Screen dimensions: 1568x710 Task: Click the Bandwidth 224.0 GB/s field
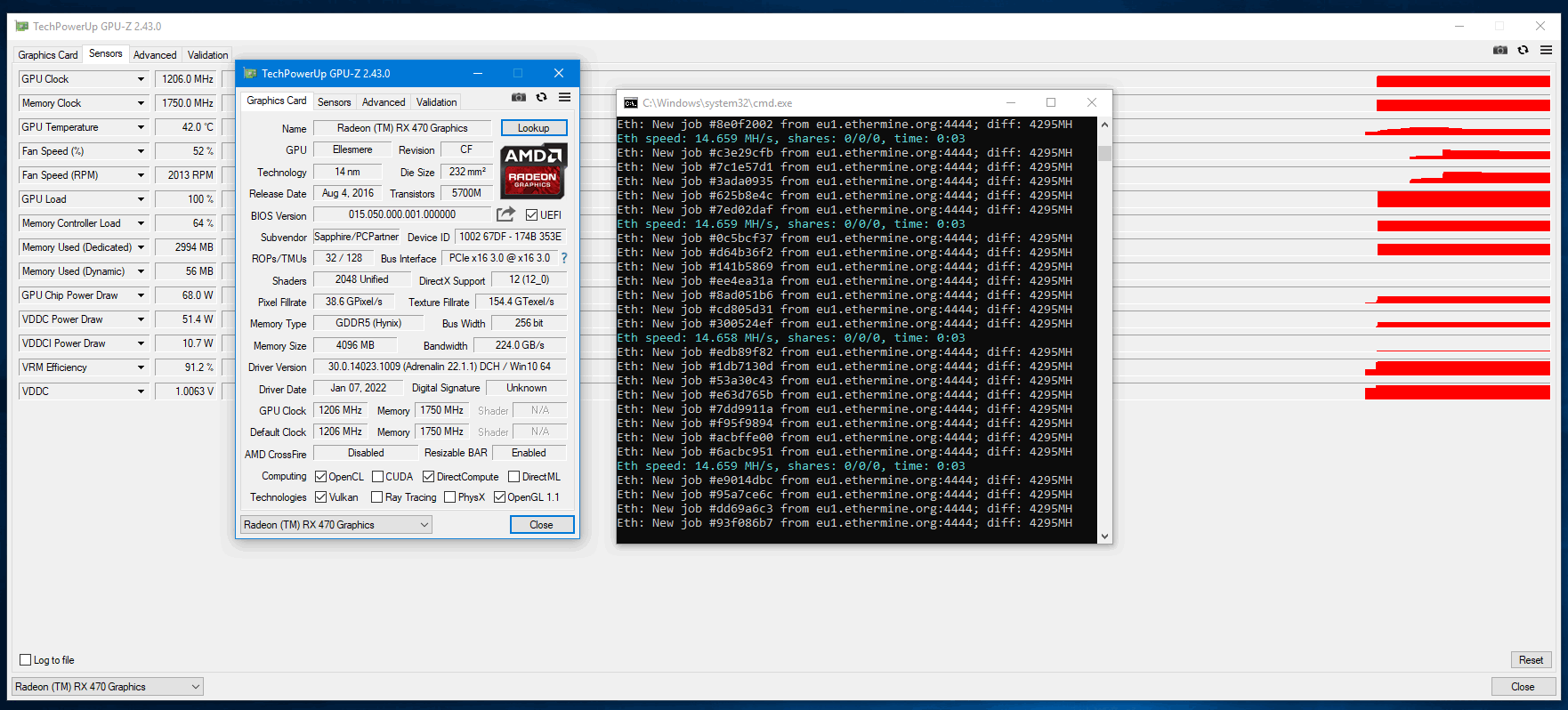(520, 345)
